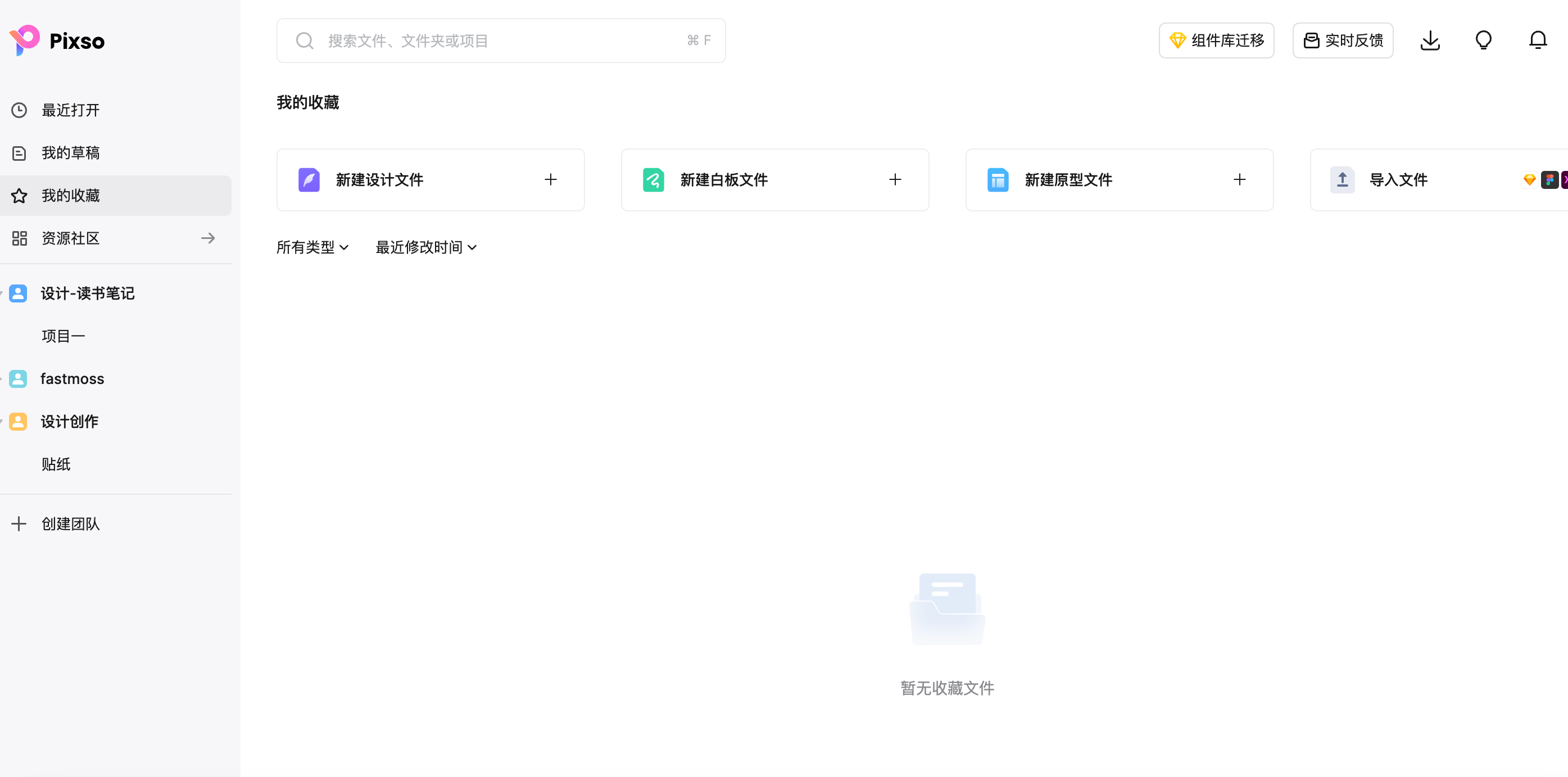Click the blue prototype file icon
1568x777 pixels.
998,180
